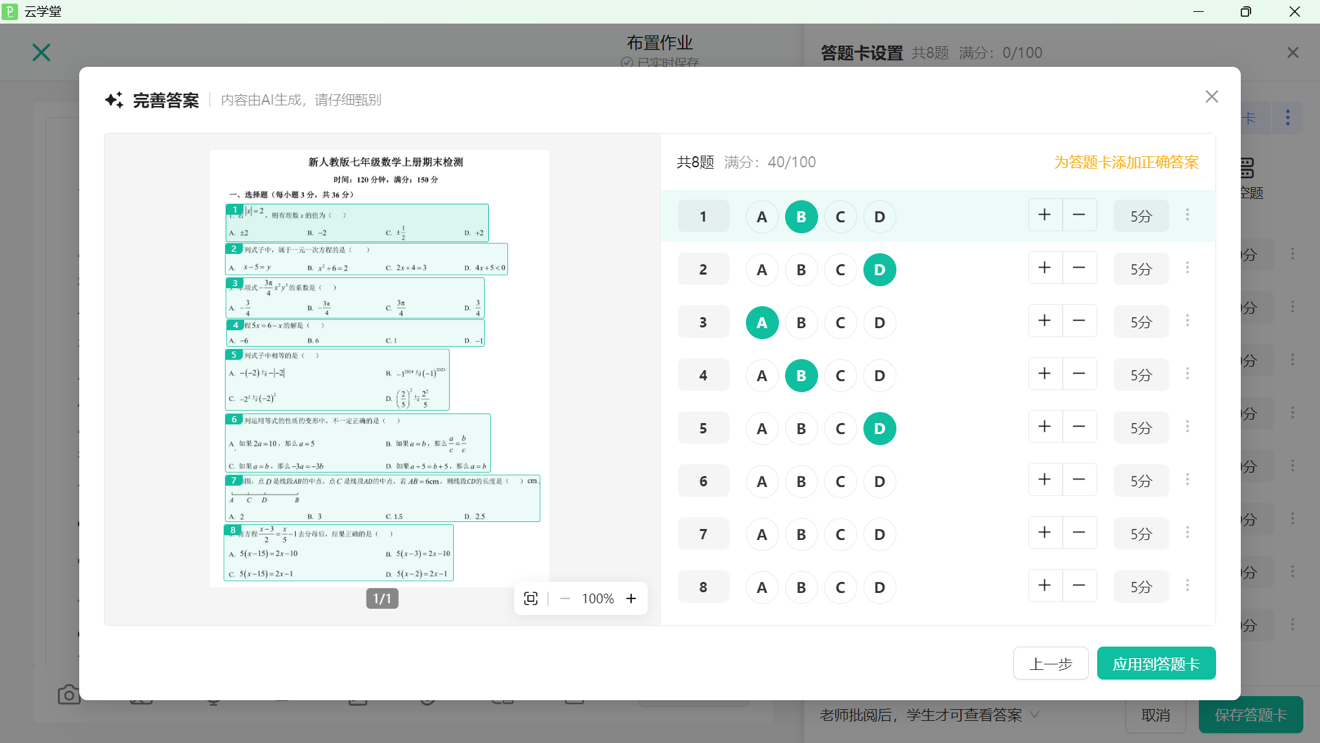The height and width of the screenshot is (743, 1320).
Task: Click 取消 in the background answer card panel
Action: click(1156, 715)
